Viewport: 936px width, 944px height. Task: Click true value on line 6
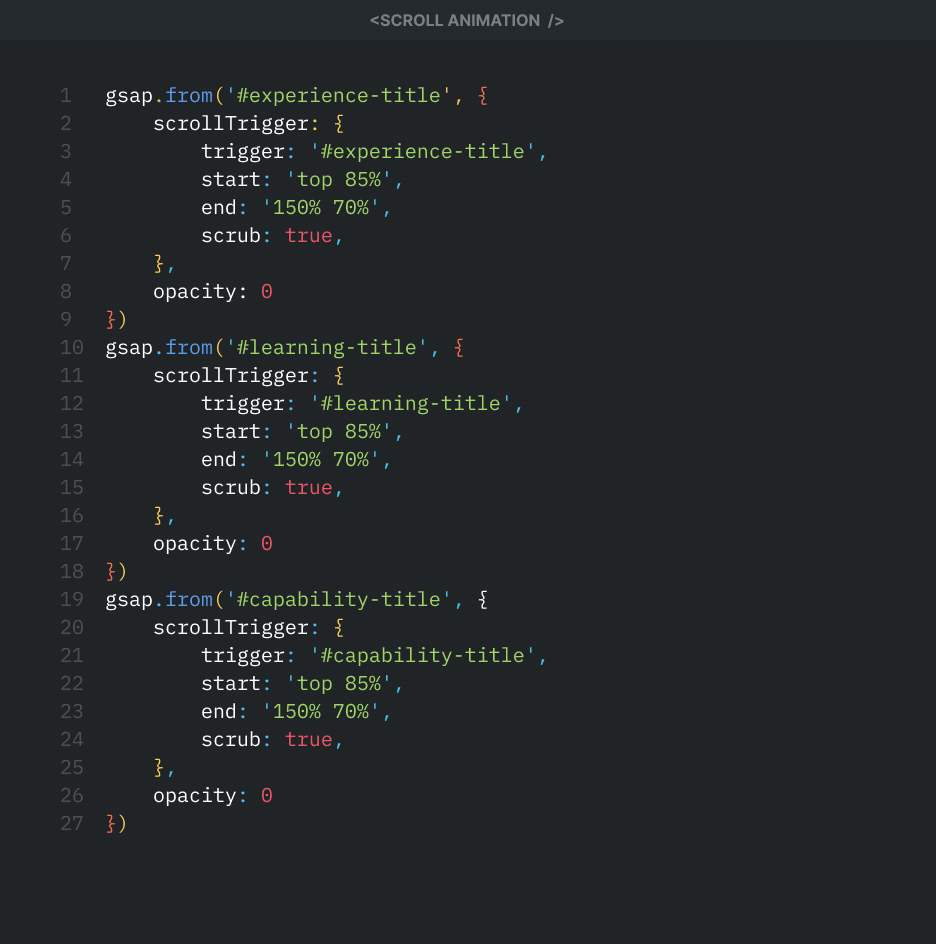pos(308,236)
